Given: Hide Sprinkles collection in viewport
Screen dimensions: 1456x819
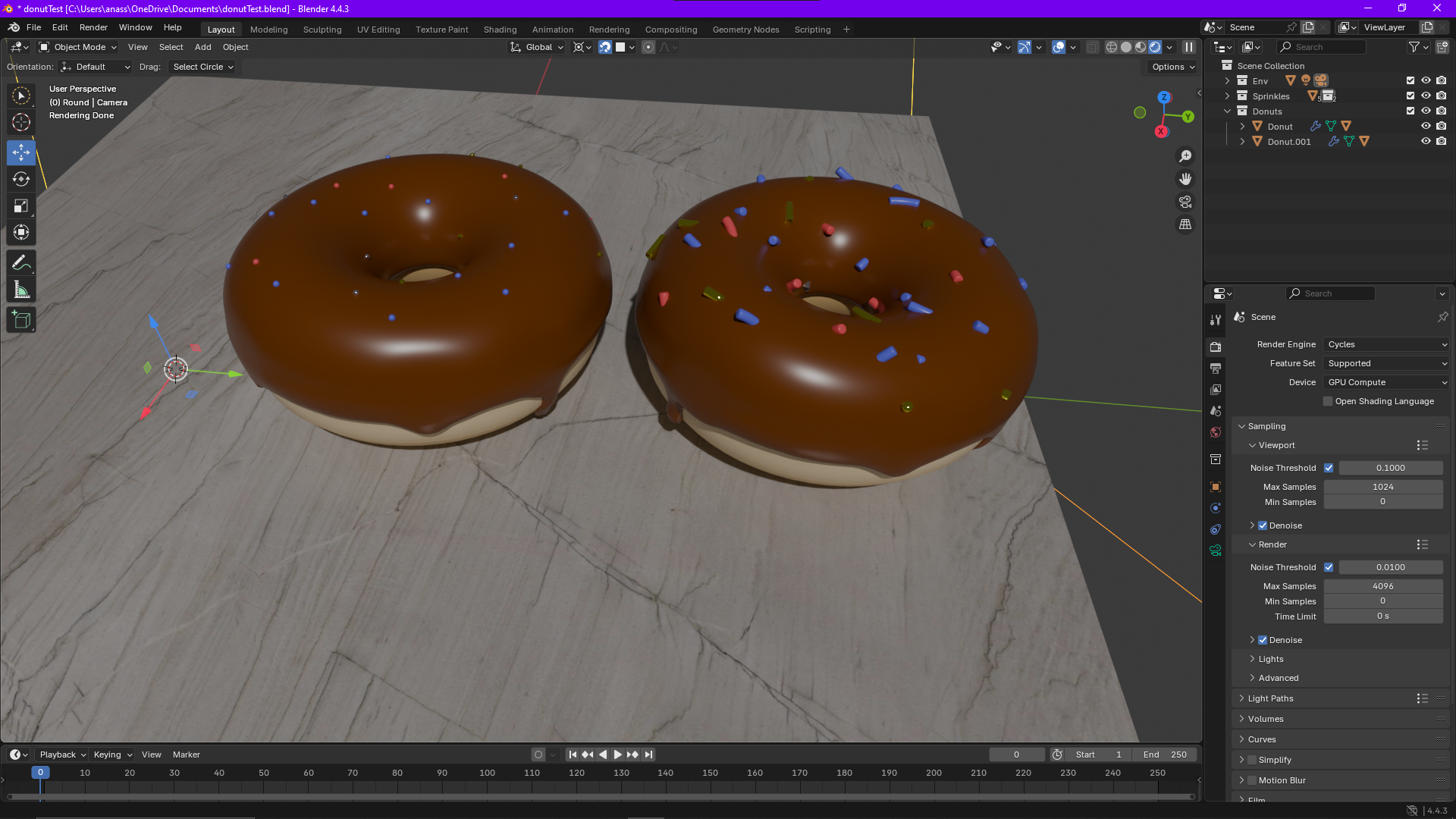Looking at the screenshot, I should coord(1426,96).
